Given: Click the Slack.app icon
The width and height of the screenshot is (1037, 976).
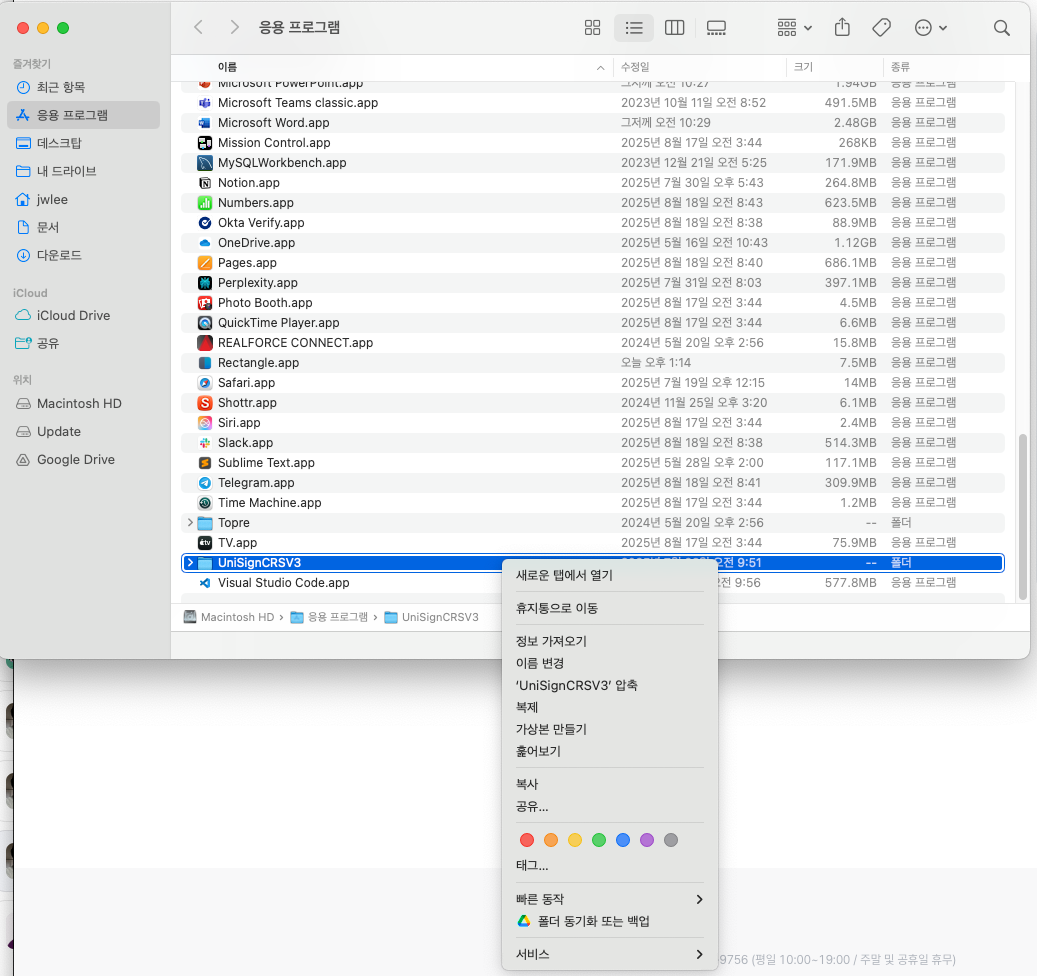Looking at the screenshot, I should click(205, 443).
